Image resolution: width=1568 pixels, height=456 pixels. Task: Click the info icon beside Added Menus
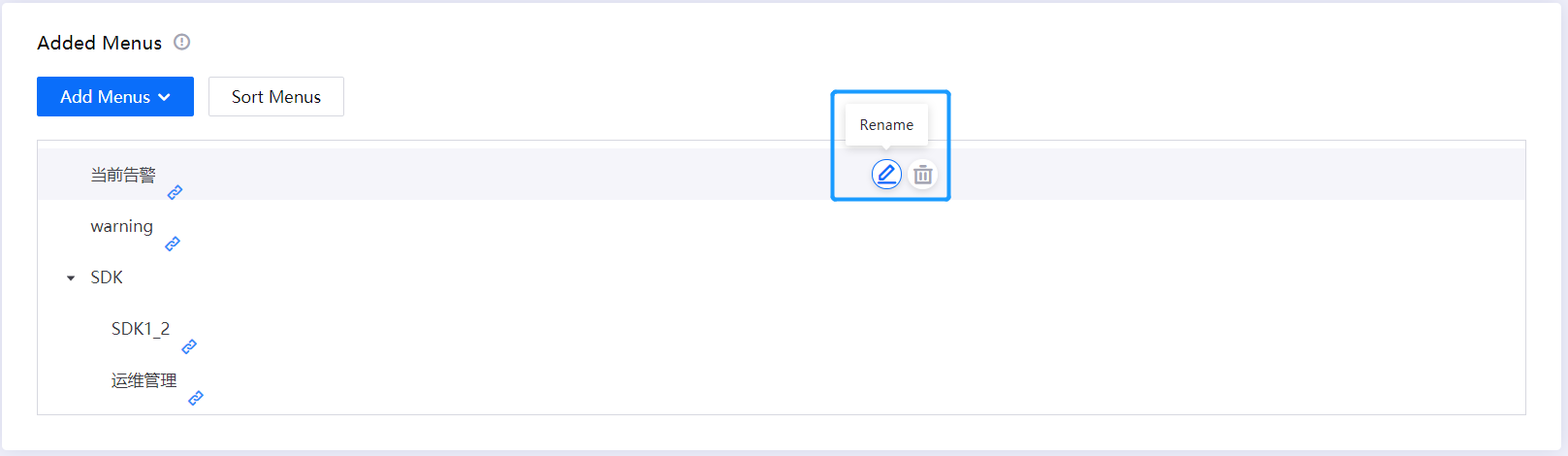point(181,42)
